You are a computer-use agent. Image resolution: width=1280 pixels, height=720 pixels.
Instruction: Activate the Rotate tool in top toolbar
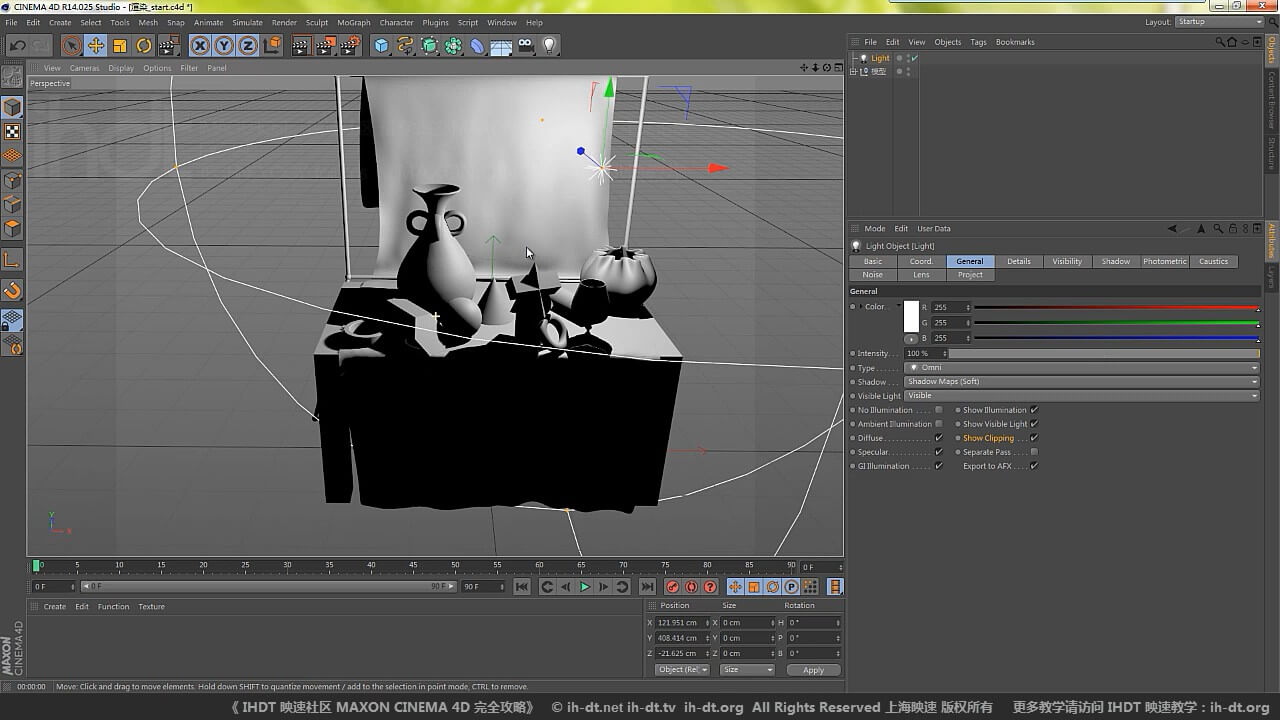click(x=144, y=45)
